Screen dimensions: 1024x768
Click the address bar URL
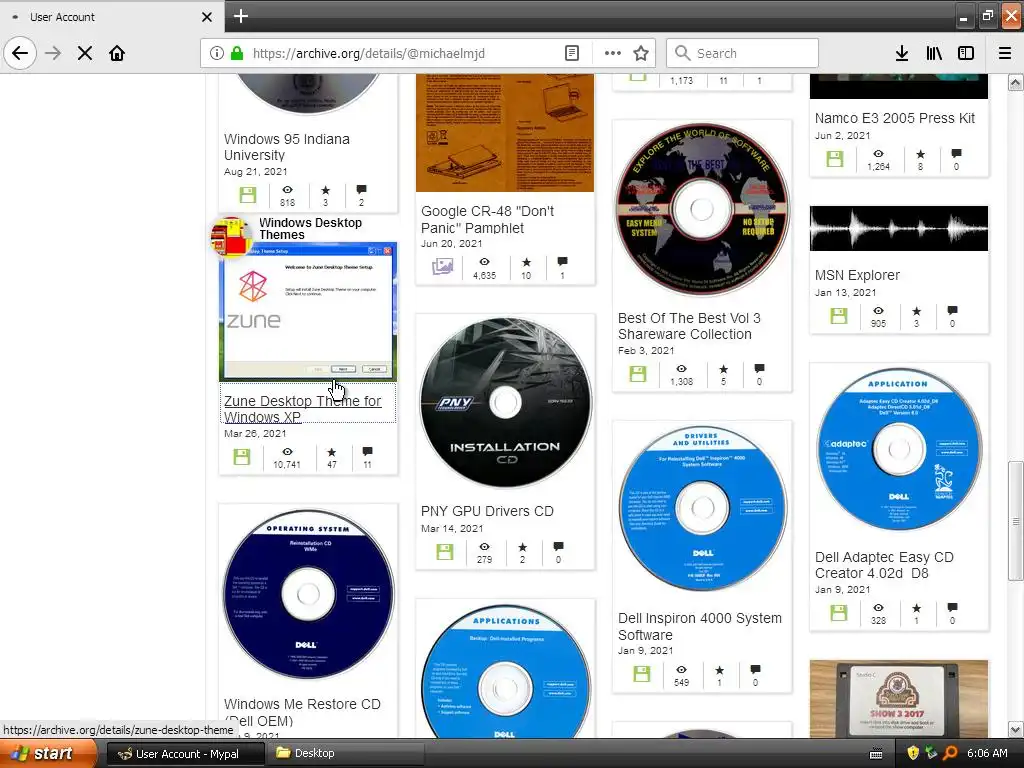pos(368,53)
